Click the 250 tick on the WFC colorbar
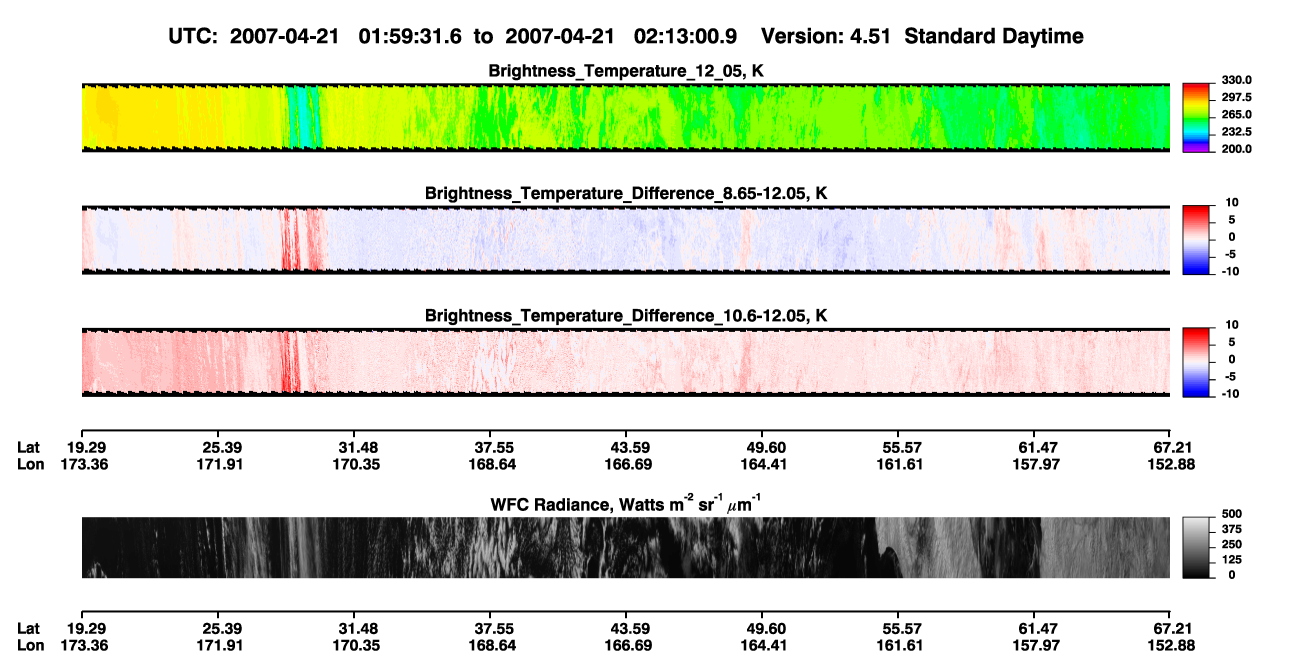The height and width of the screenshot is (667, 1300). click(x=1231, y=544)
